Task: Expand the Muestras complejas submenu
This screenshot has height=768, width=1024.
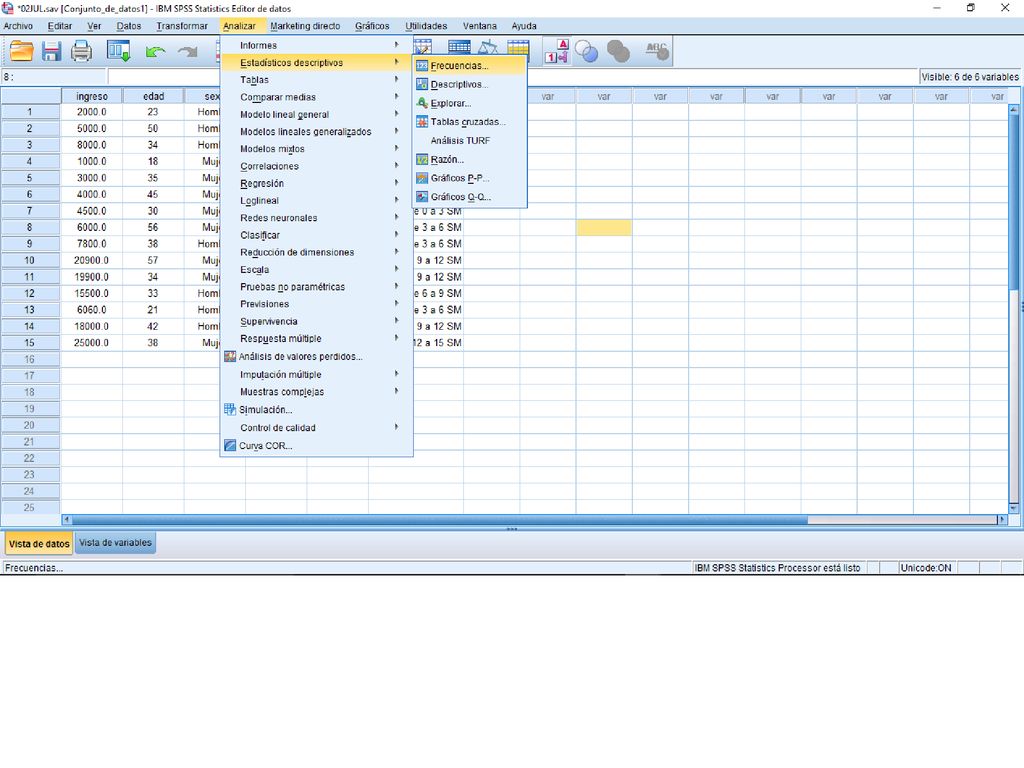Action: pos(316,392)
